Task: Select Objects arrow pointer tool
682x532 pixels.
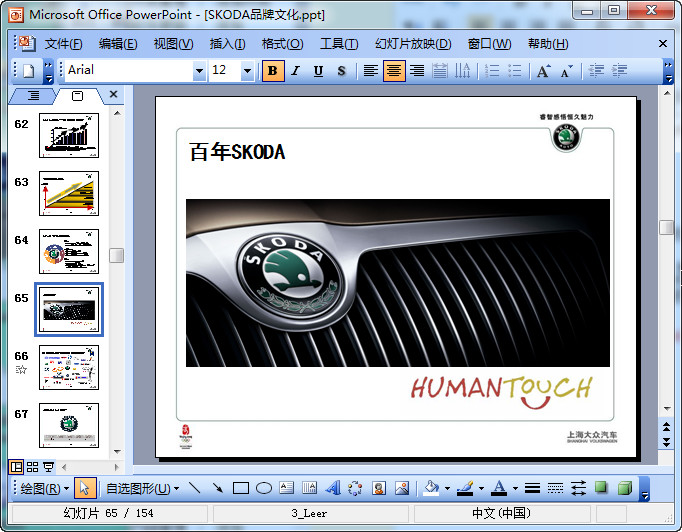Action: coord(85,488)
